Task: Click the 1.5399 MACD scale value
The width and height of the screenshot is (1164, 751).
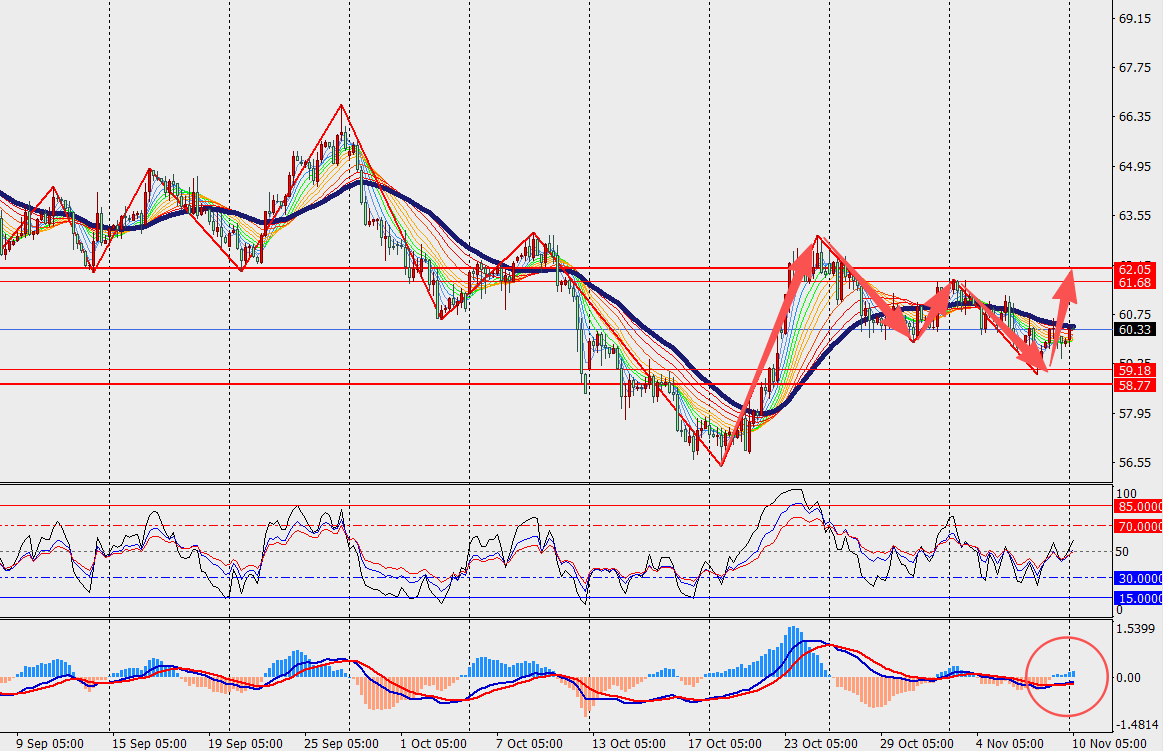Action: pyautogui.click(x=1137, y=628)
